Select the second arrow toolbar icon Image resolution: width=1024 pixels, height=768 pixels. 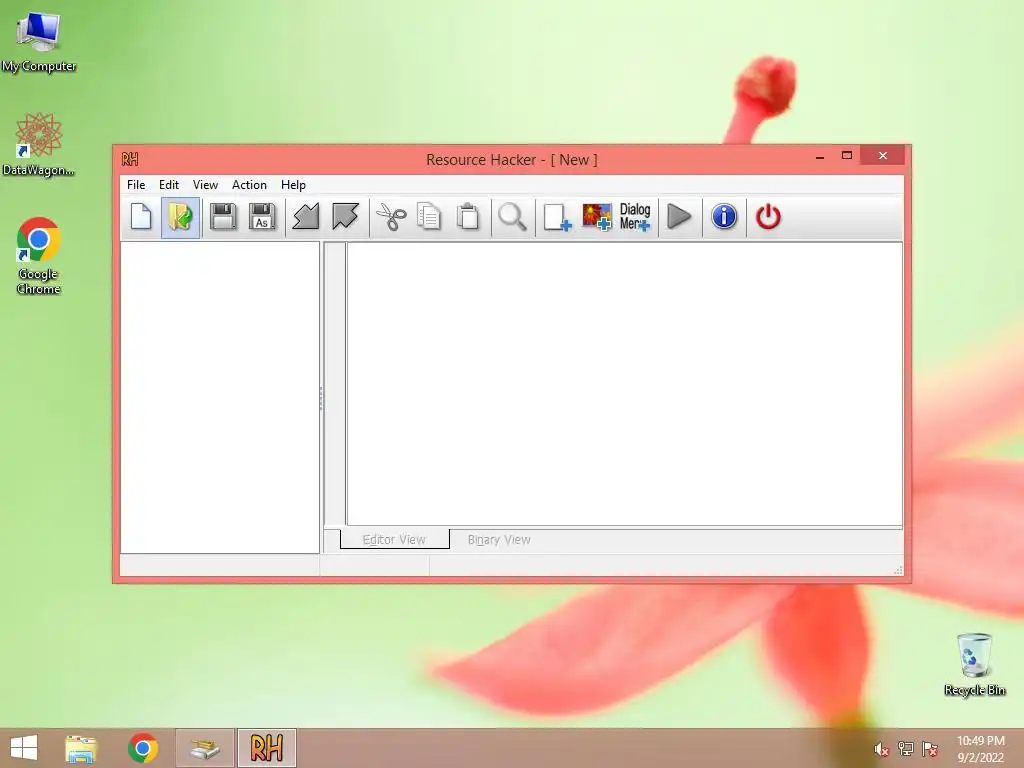345,217
